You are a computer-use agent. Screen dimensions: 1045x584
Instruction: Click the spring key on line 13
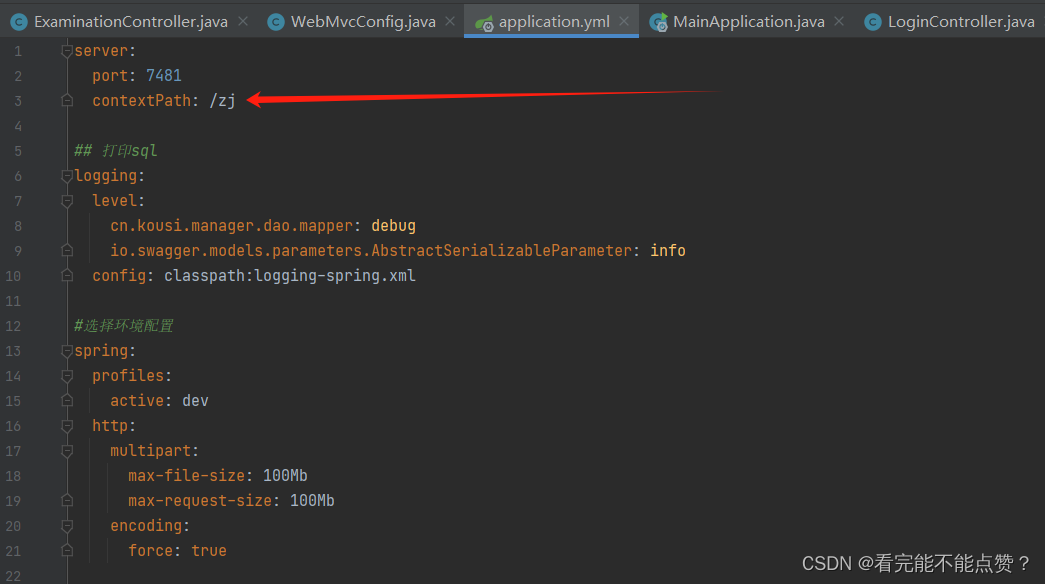click(101, 351)
